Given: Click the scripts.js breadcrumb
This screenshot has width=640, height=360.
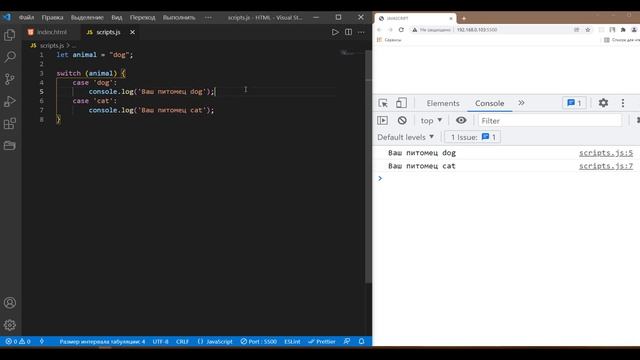Looking at the screenshot, I should (52, 45).
